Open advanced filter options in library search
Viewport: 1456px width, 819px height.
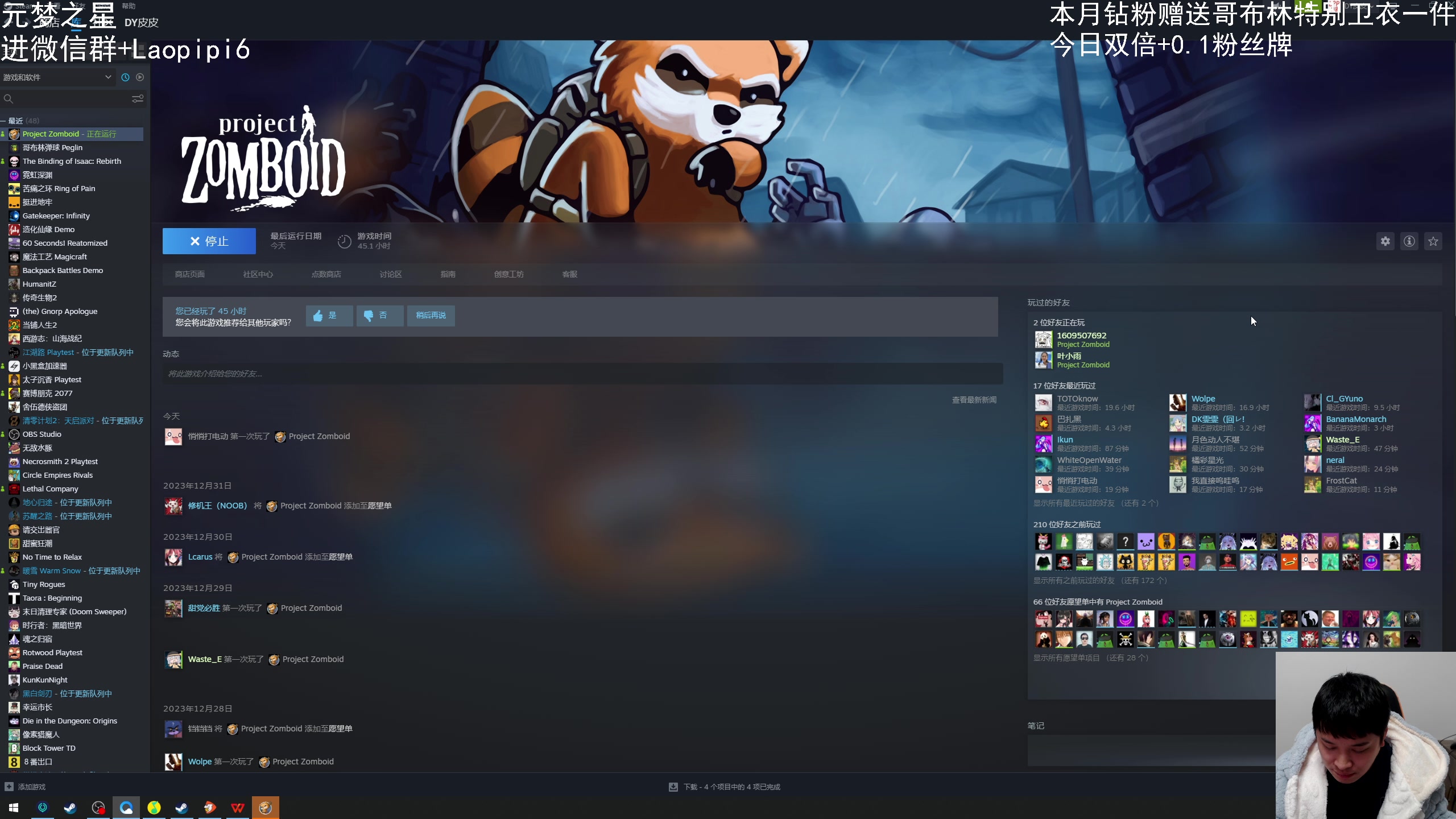138,99
